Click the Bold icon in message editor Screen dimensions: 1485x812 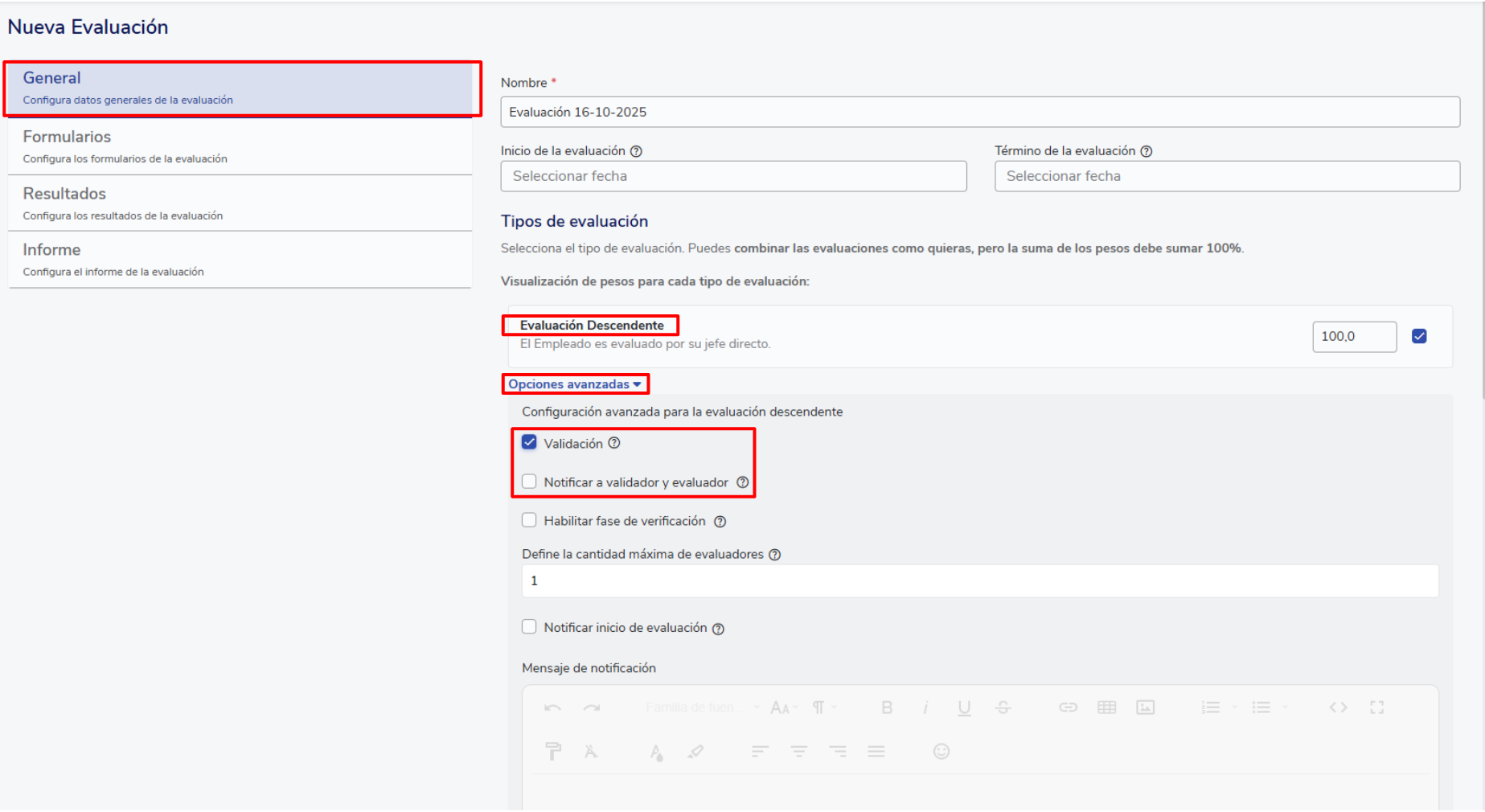pyautogui.click(x=886, y=707)
